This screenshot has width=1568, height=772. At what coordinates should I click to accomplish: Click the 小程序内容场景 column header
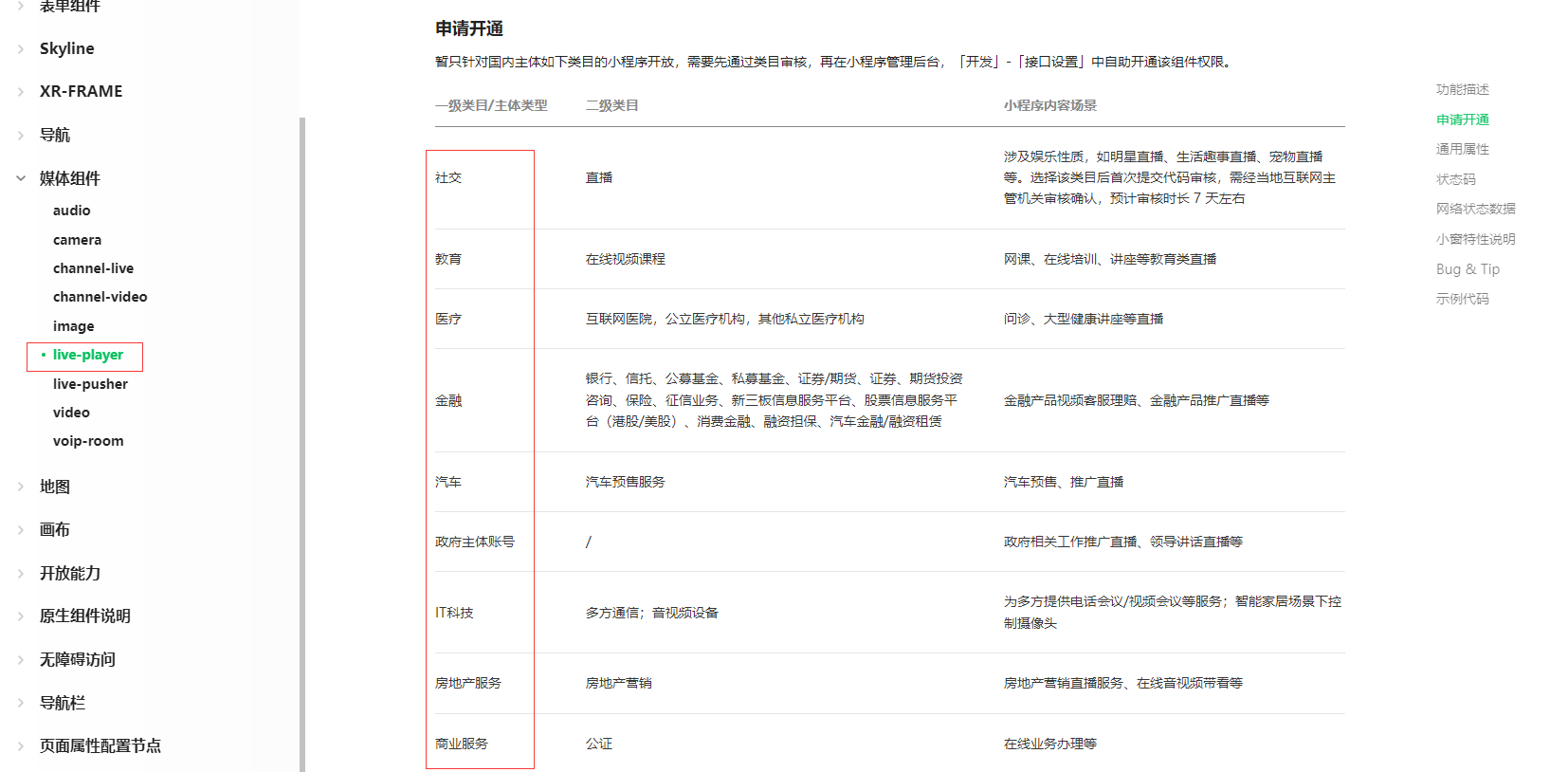(x=1050, y=105)
